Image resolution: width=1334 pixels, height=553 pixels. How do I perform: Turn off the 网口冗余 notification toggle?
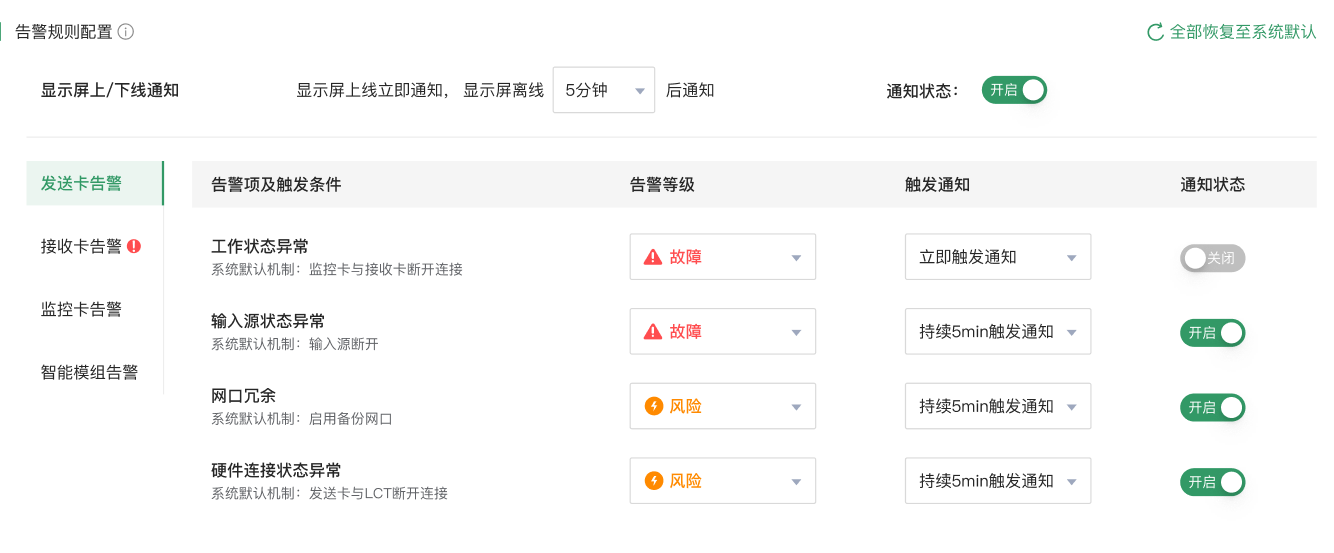pyautogui.click(x=1213, y=407)
